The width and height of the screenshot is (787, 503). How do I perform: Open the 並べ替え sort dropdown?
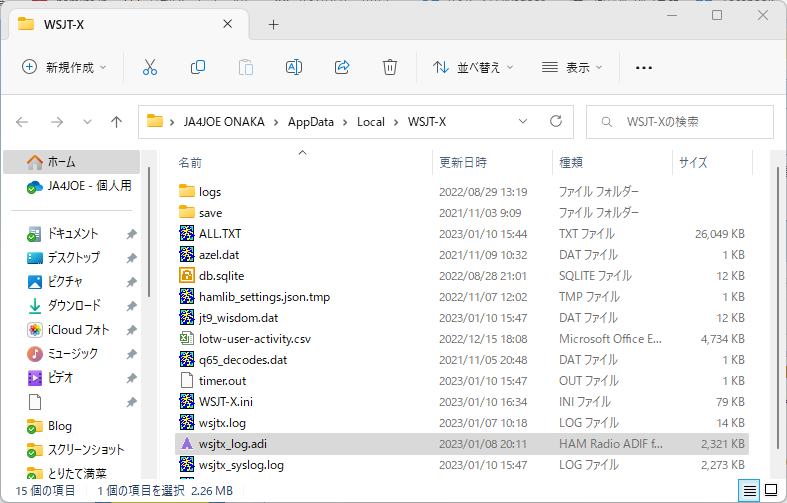pos(473,67)
